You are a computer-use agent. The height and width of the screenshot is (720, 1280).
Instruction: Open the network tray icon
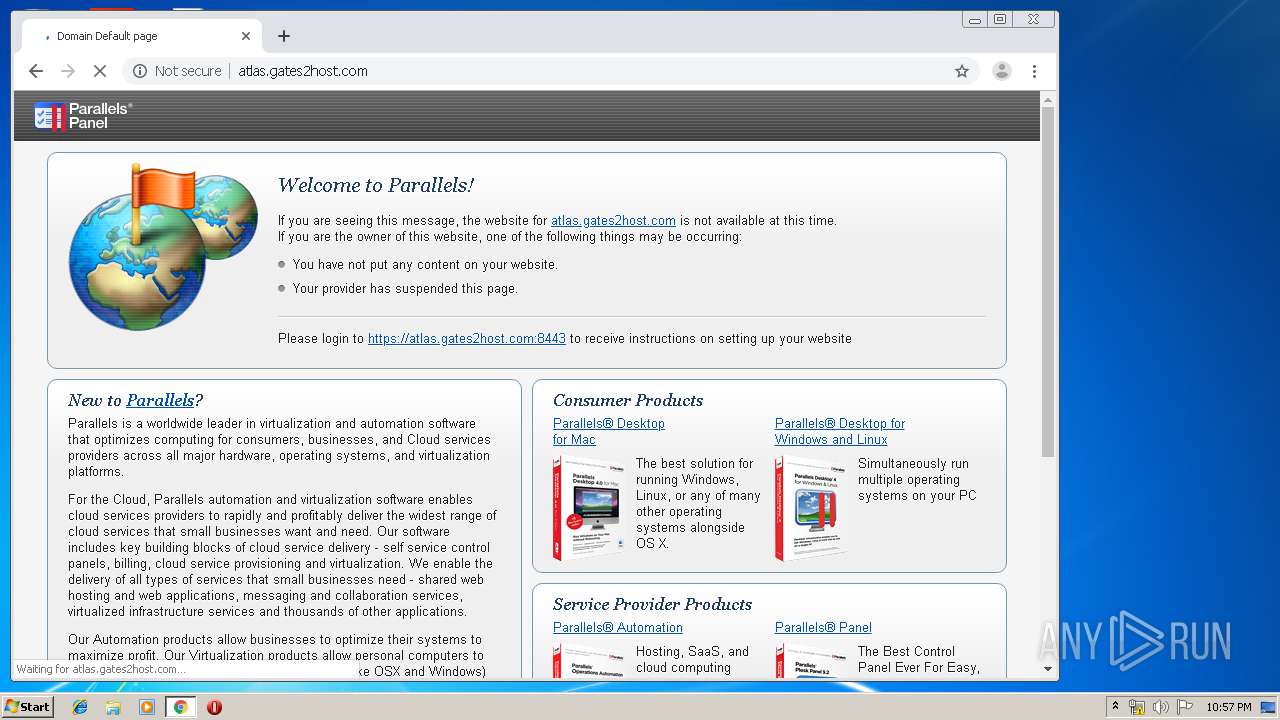click(x=1137, y=707)
